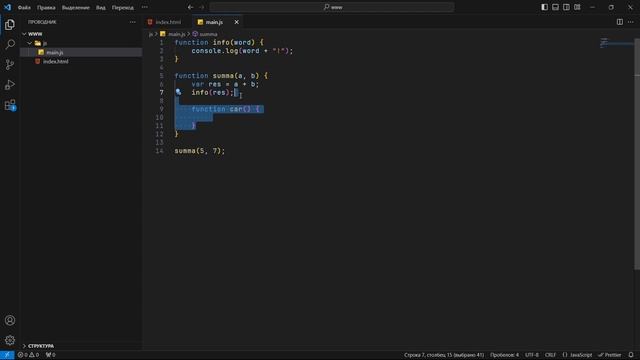Click the function summa(a, b) line
The image size is (640, 360).
click(221, 76)
